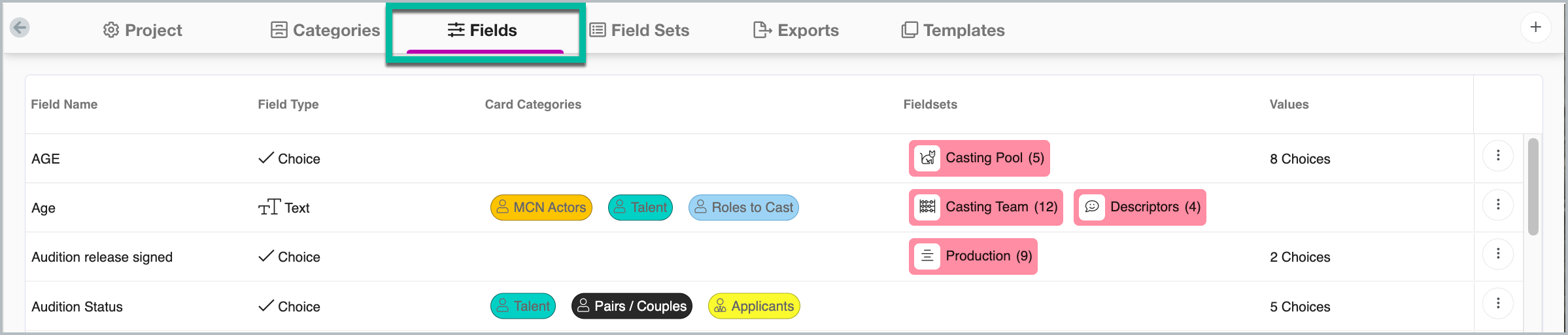Open the three-dot menu for AGE row
This screenshot has height=335, width=1568.
click(1497, 156)
